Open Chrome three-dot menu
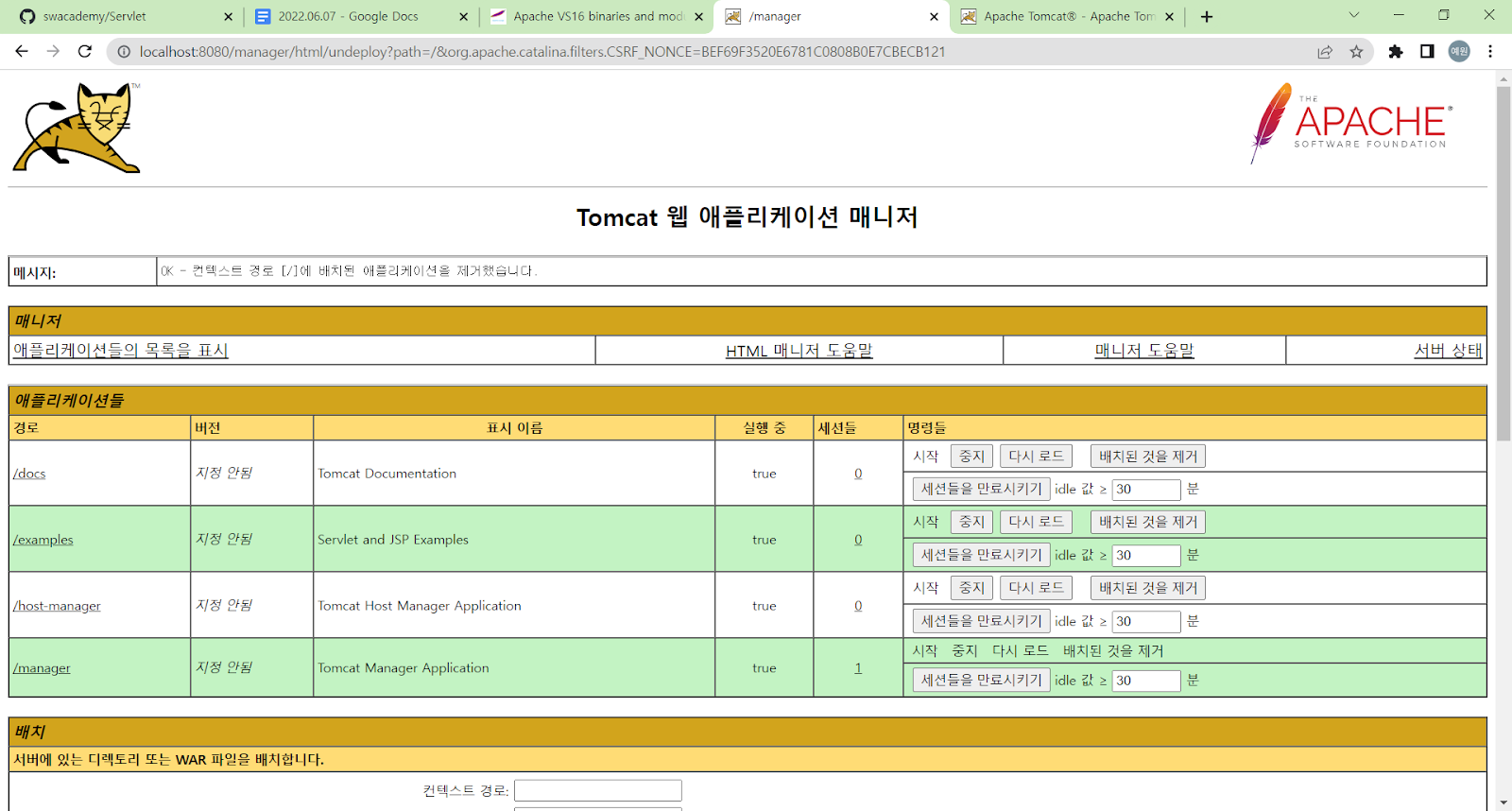1512x811 pixels. [x=1490, y=52]
